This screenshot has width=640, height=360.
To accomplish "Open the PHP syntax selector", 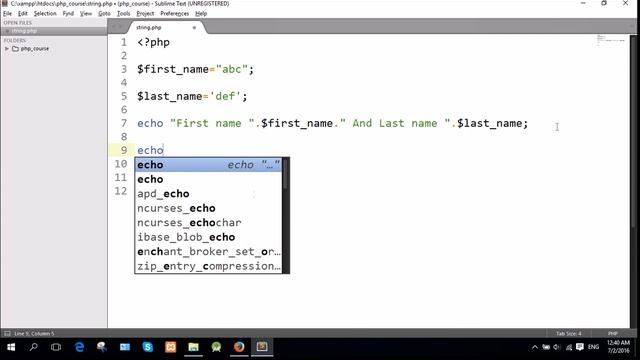I will coord(613,333).
